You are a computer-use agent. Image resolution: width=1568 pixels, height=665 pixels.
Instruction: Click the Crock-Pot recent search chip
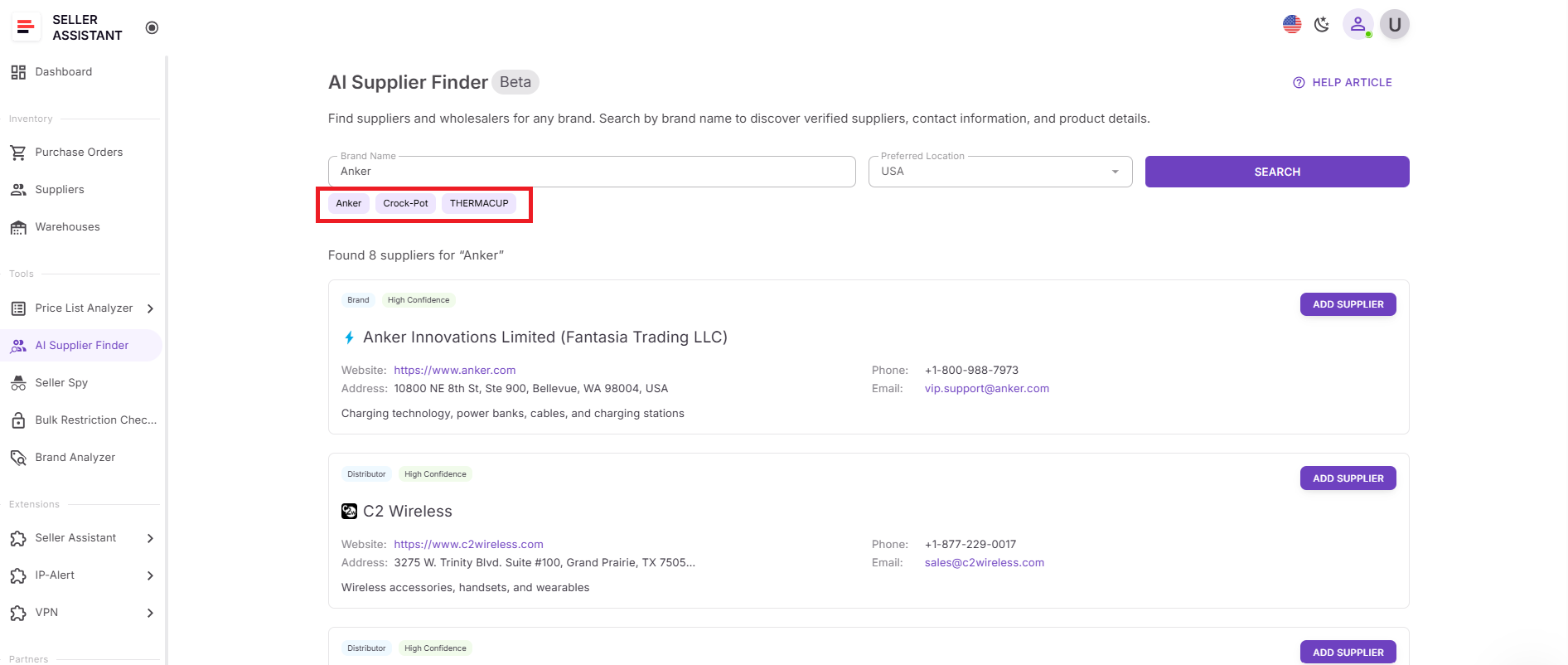pyautogui.click(x=405, y=203)
